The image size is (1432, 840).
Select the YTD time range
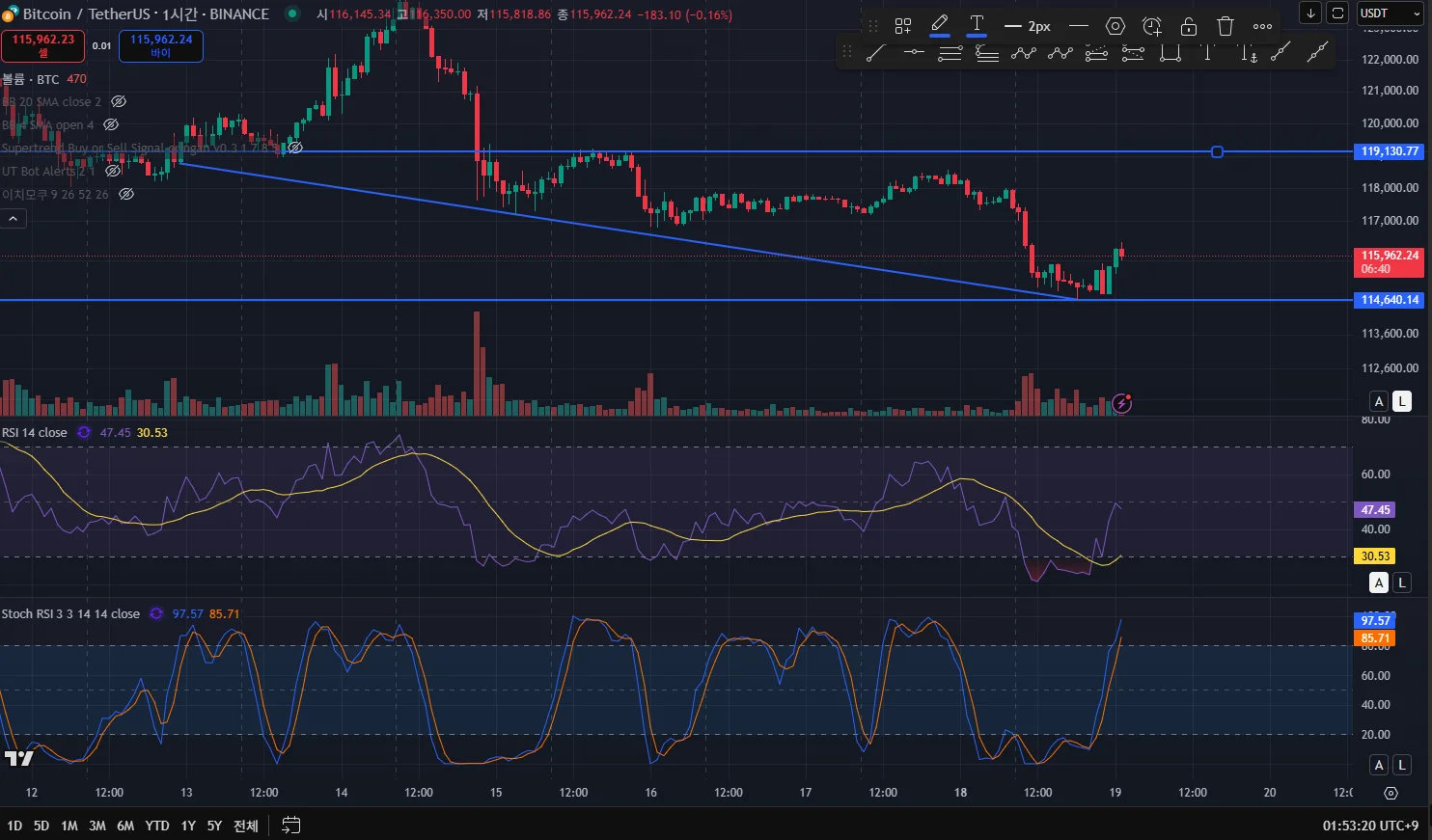(157, 826)
